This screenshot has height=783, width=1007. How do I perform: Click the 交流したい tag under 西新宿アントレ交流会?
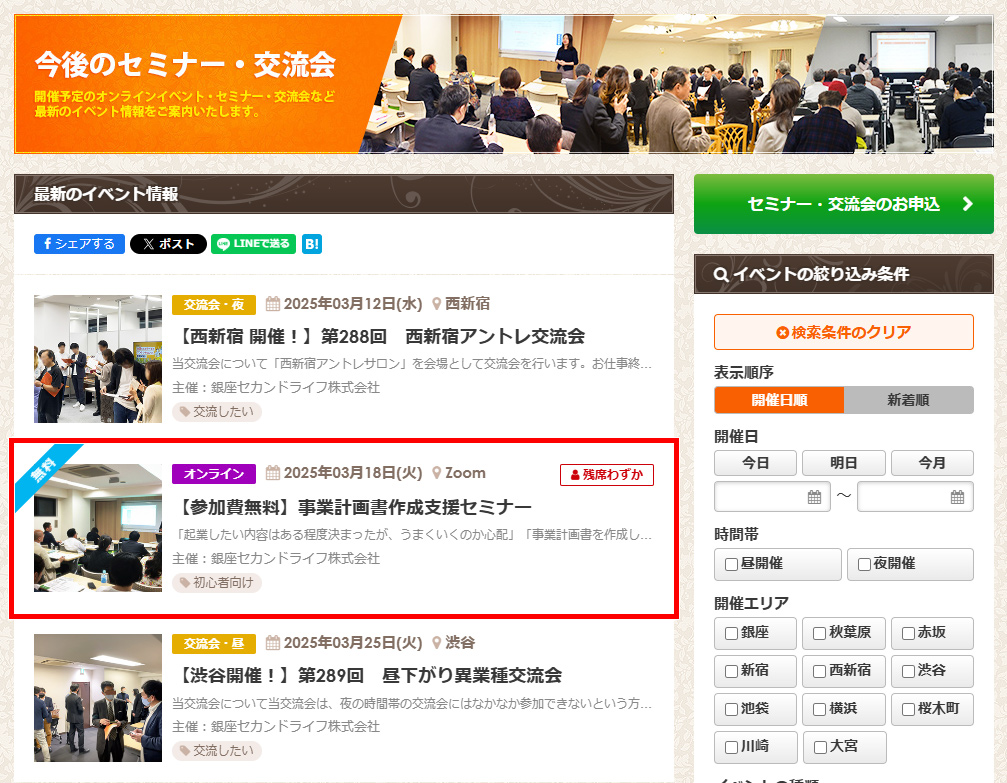[x=217, y=412]
